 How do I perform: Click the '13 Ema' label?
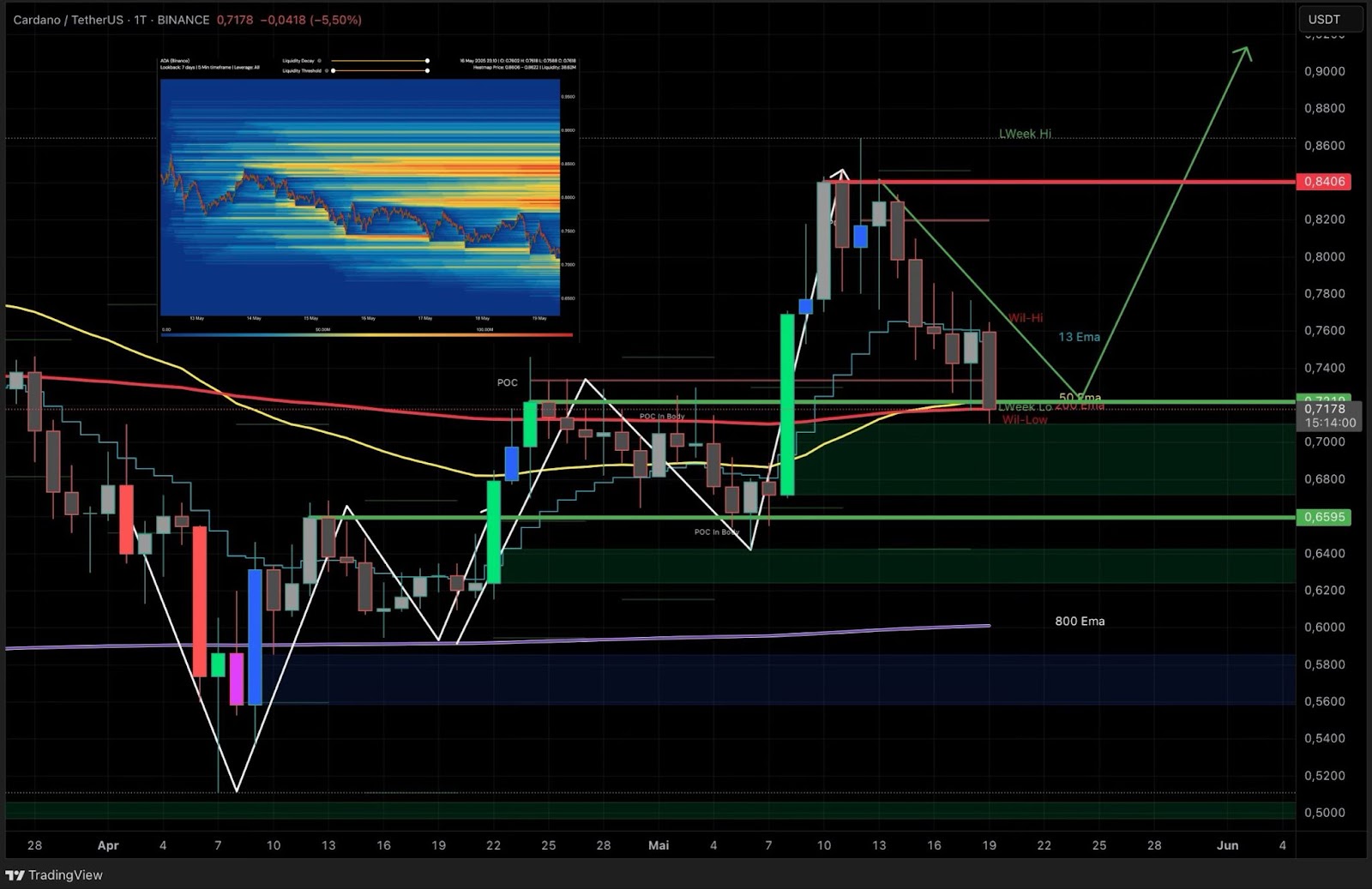(x=1079, y=337)
